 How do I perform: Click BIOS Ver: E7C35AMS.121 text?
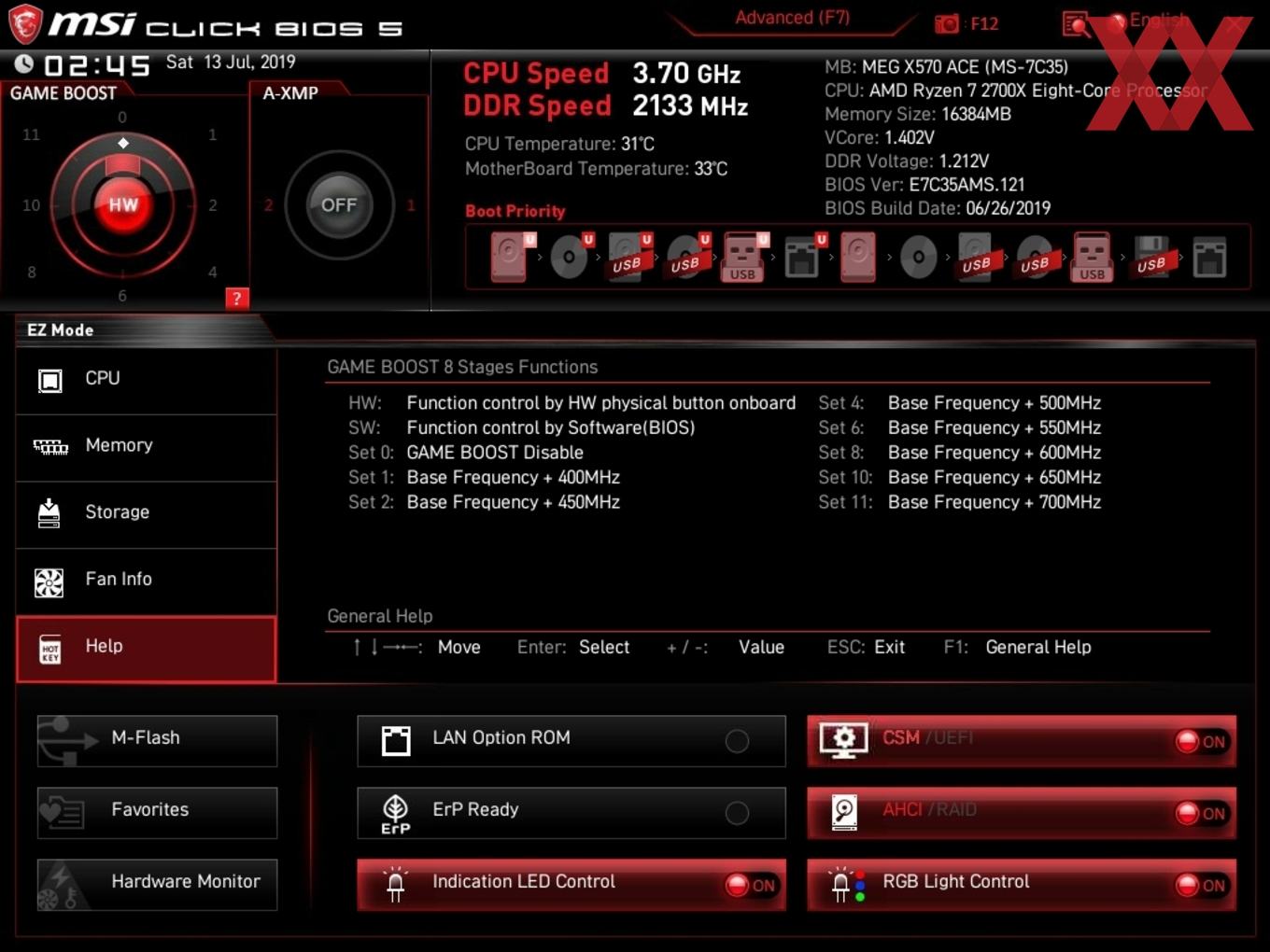click(924, 185)
